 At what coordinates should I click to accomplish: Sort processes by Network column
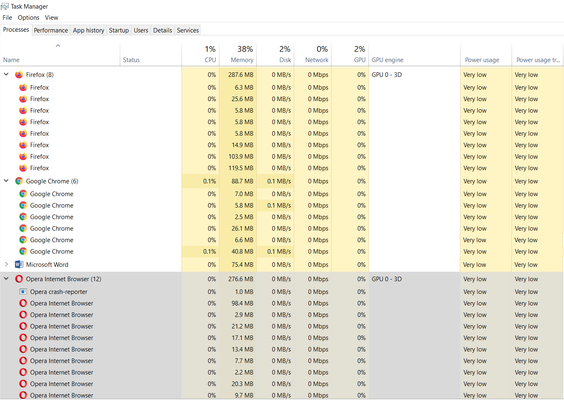coord(313,55)
